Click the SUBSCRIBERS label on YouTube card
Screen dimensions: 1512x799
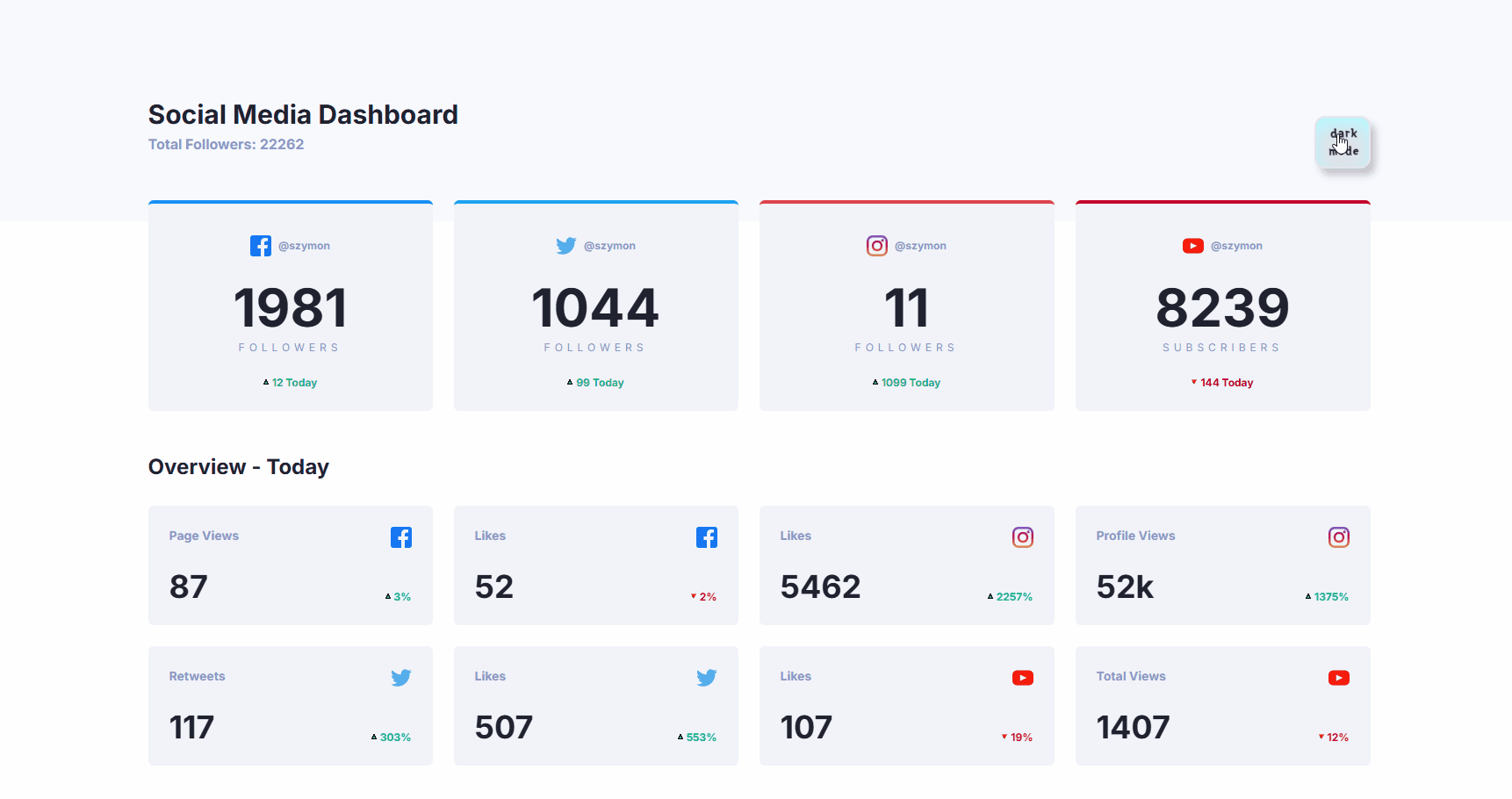[1221, 348]
